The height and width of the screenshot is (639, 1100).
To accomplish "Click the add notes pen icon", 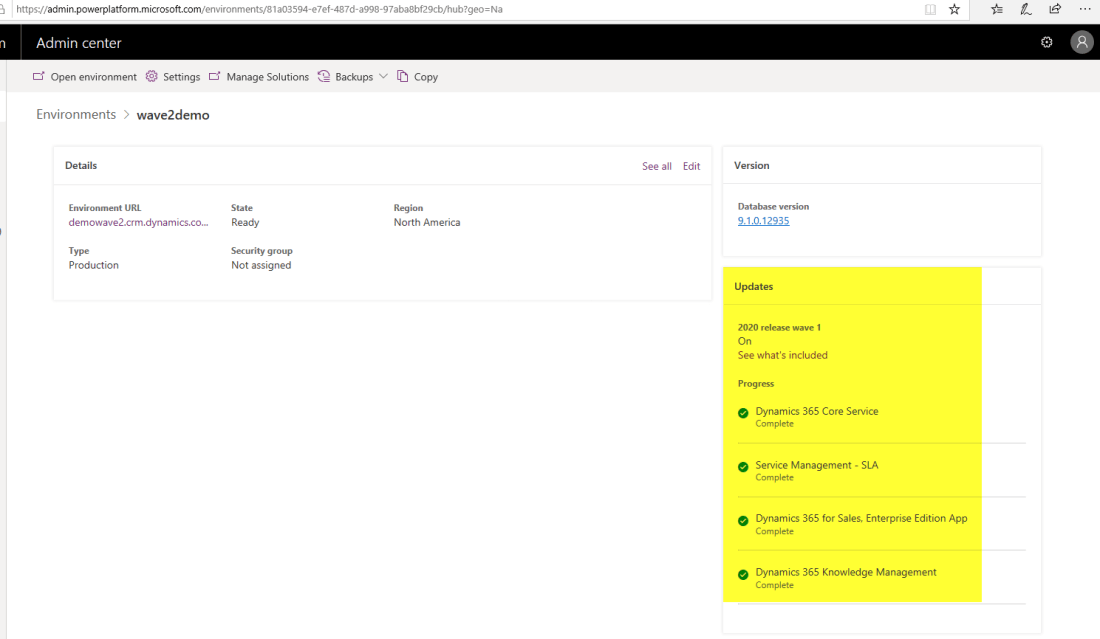I will tap(1026, 9).
